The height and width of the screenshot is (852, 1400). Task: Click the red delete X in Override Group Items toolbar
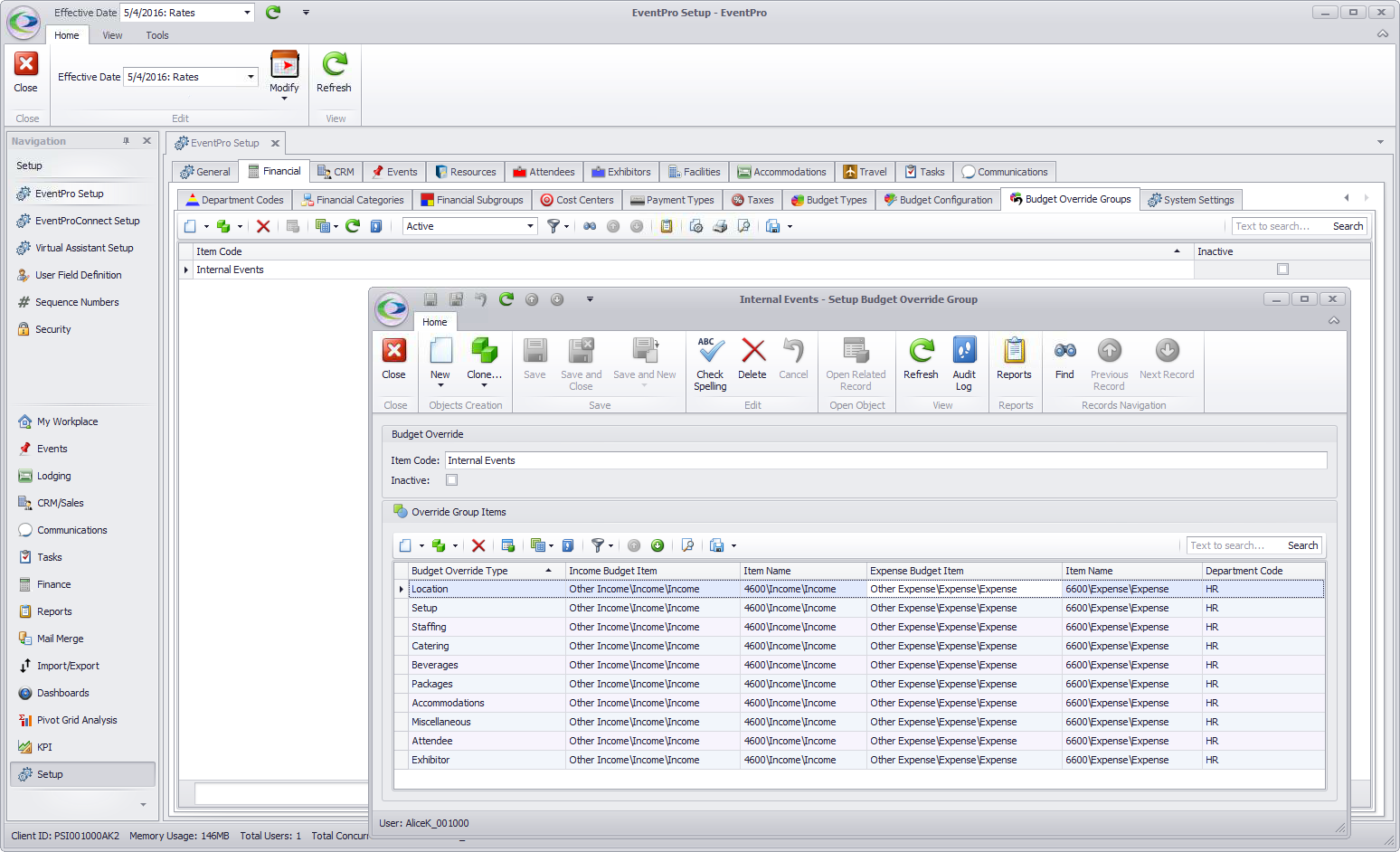478,545
